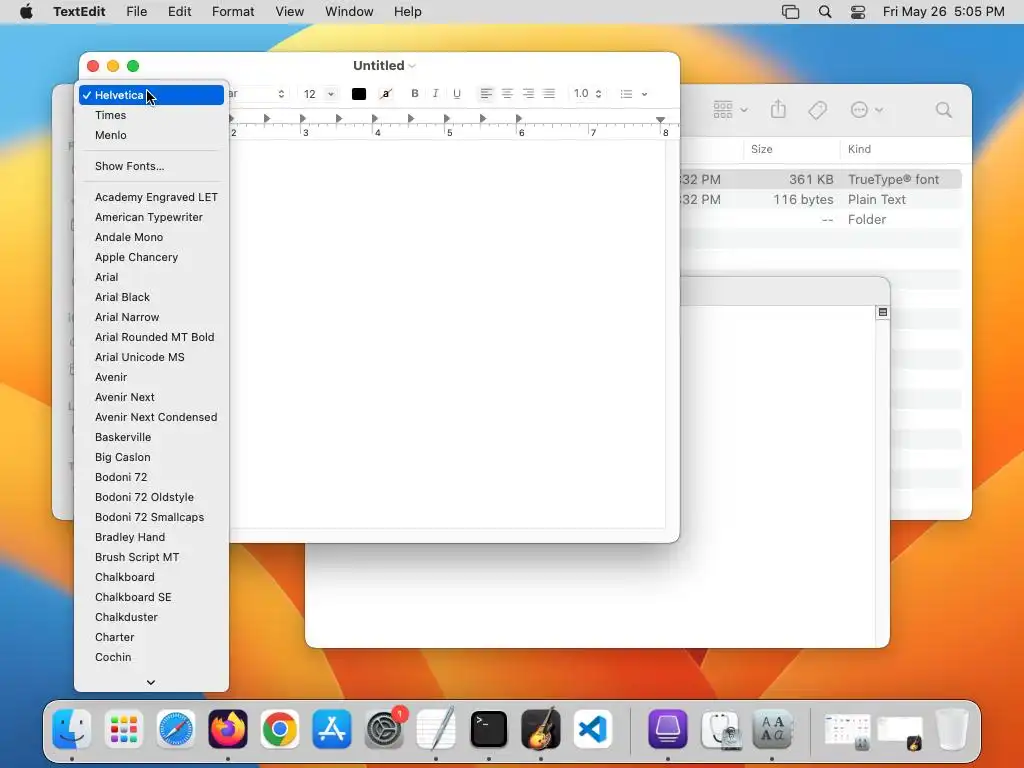Launch Safari from the Dock
1024x768 pixels.
point(176,729)
